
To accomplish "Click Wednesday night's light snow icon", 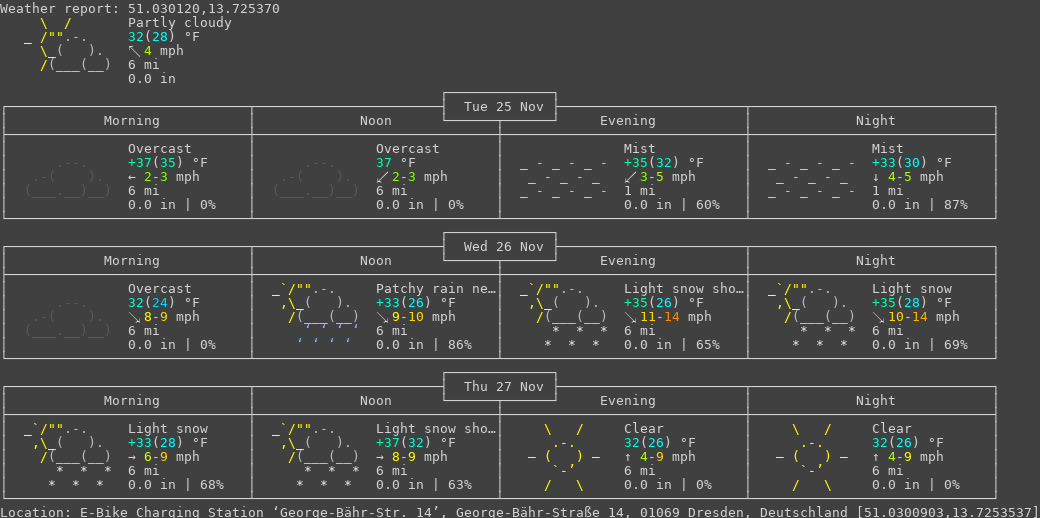I will point(812,313).
